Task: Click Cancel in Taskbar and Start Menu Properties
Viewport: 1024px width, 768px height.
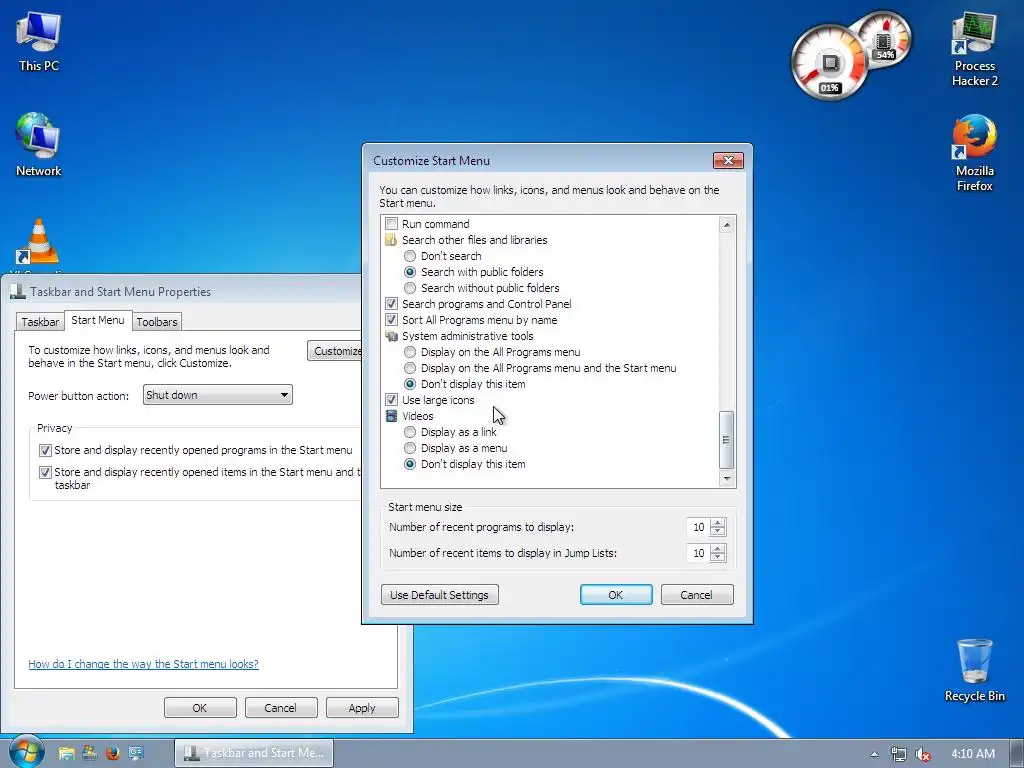Action: coord(281,708)
